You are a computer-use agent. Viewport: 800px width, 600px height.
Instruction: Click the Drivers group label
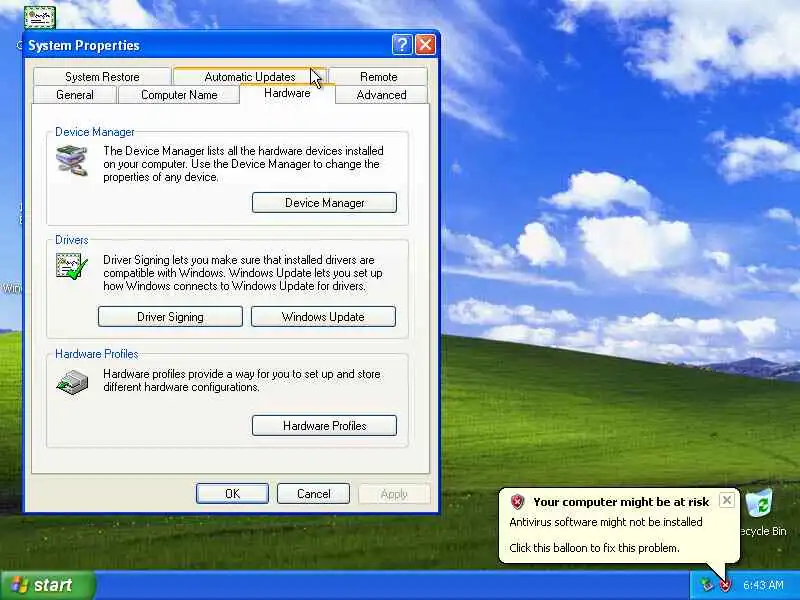71,240
